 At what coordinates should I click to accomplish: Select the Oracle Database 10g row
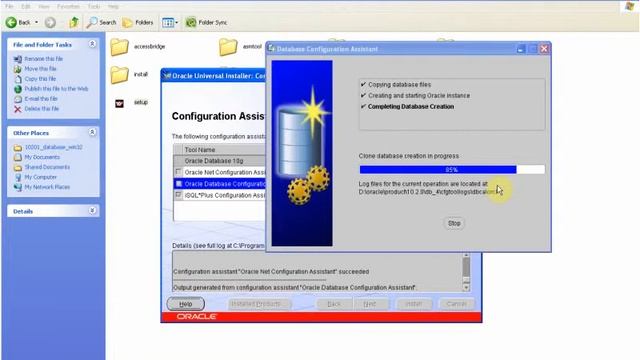click(220, 161)
